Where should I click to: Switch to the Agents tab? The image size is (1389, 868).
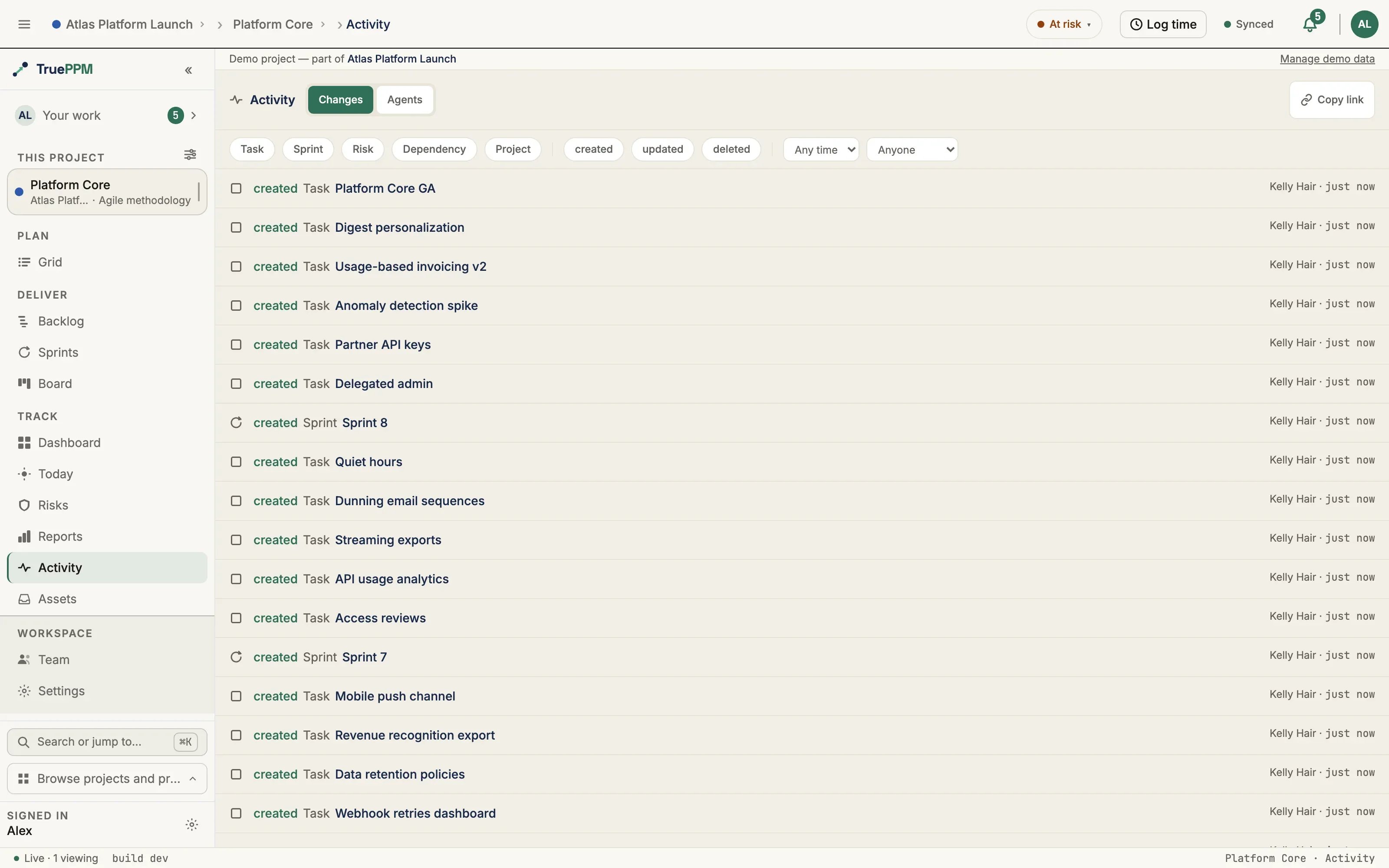click(405, 100)
